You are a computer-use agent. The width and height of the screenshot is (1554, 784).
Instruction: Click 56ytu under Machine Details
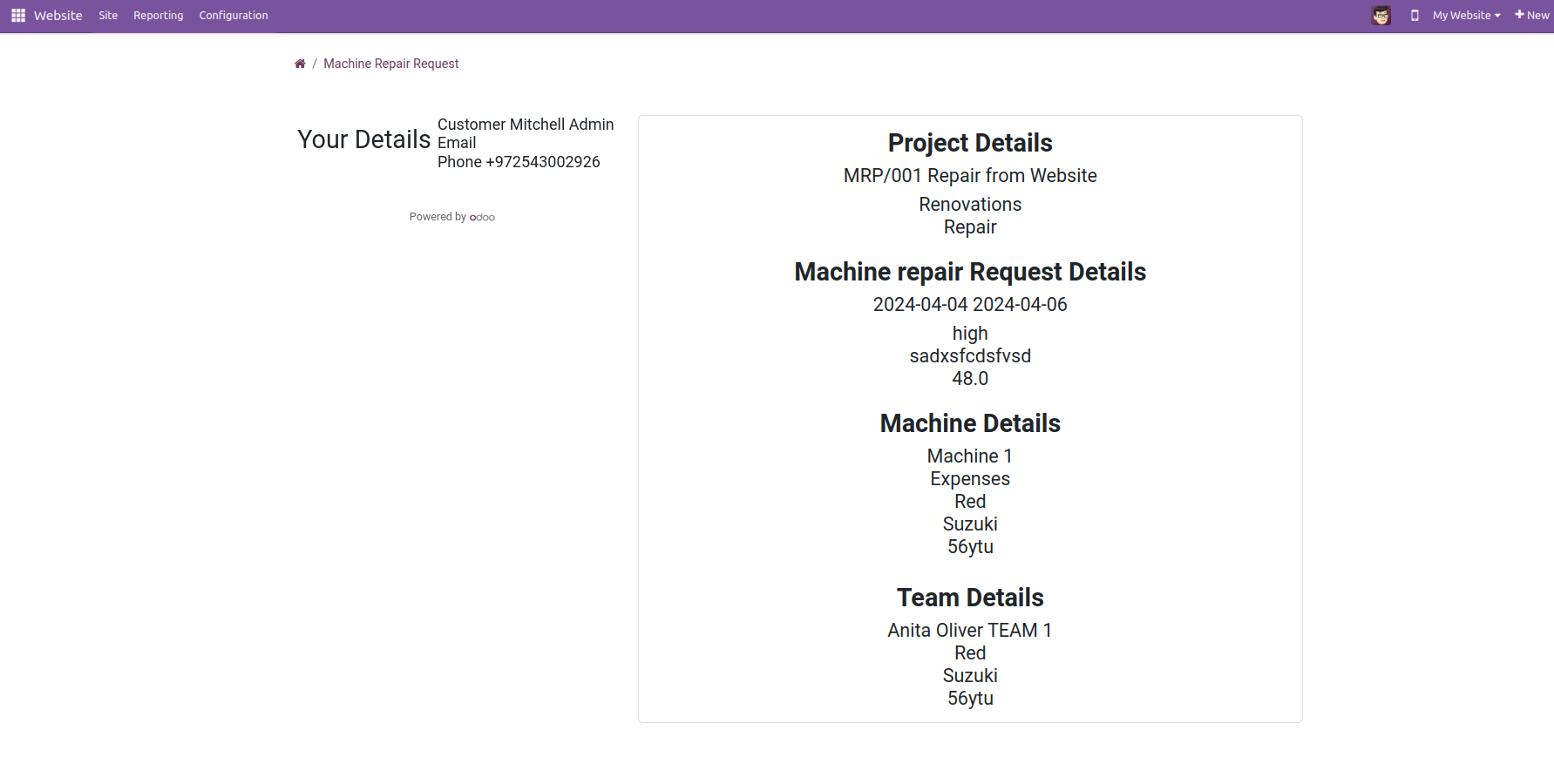[x=970, y=547]
